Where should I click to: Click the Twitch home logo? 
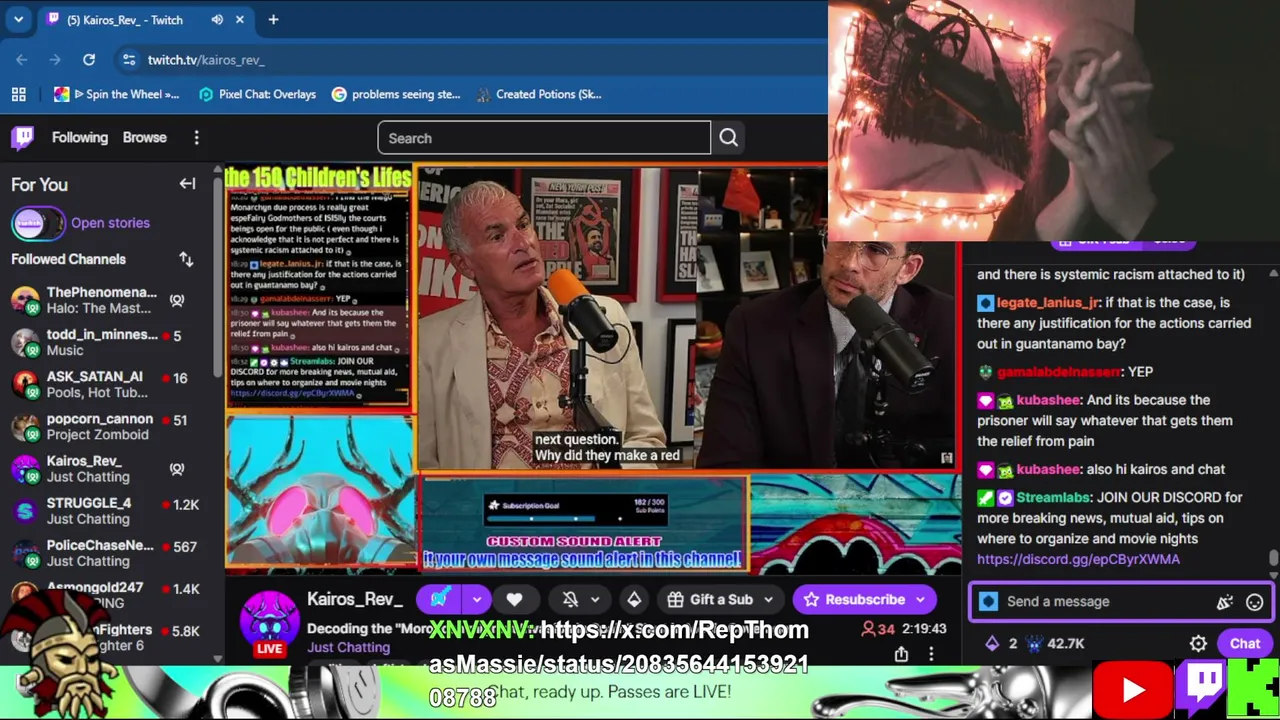click(x=22, y=138)
